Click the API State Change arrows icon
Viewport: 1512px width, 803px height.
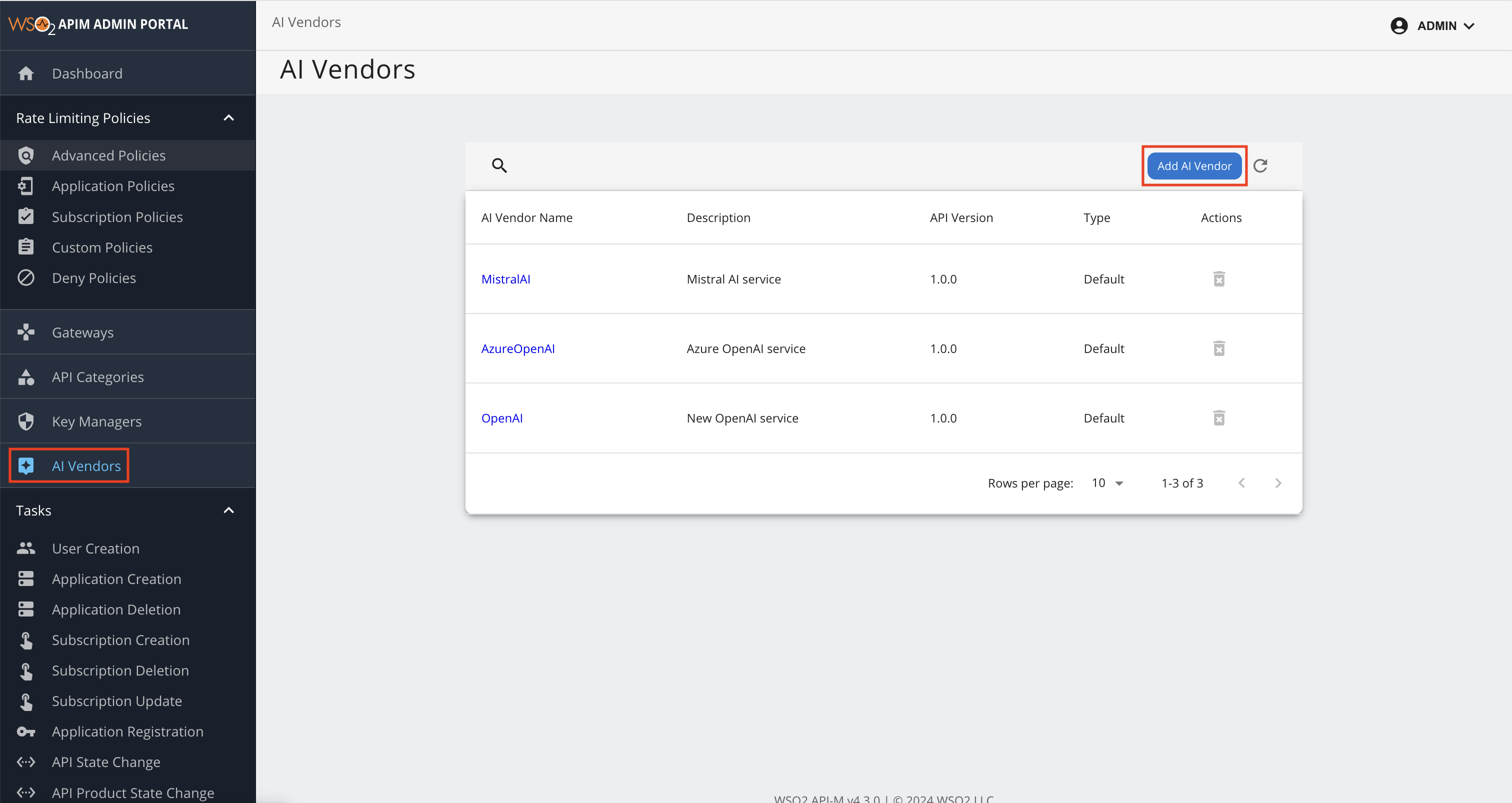[26, 762]
